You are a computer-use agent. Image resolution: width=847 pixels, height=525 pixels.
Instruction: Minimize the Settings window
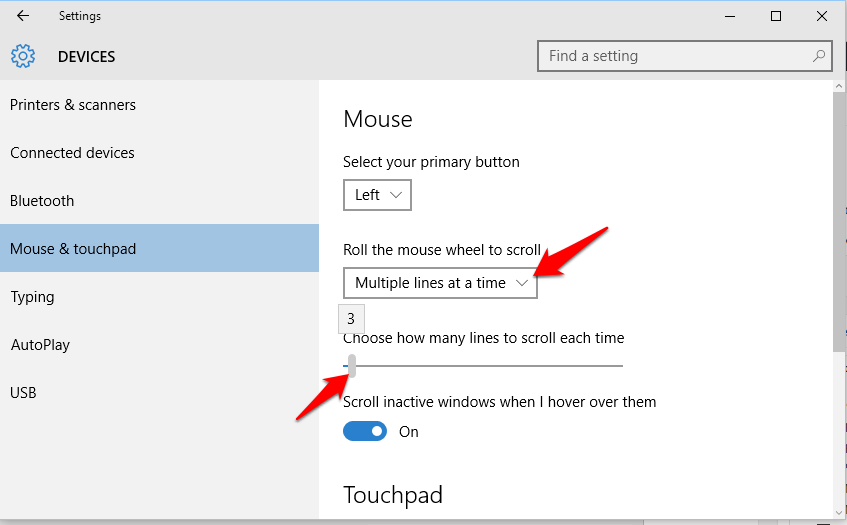point(730,16)
